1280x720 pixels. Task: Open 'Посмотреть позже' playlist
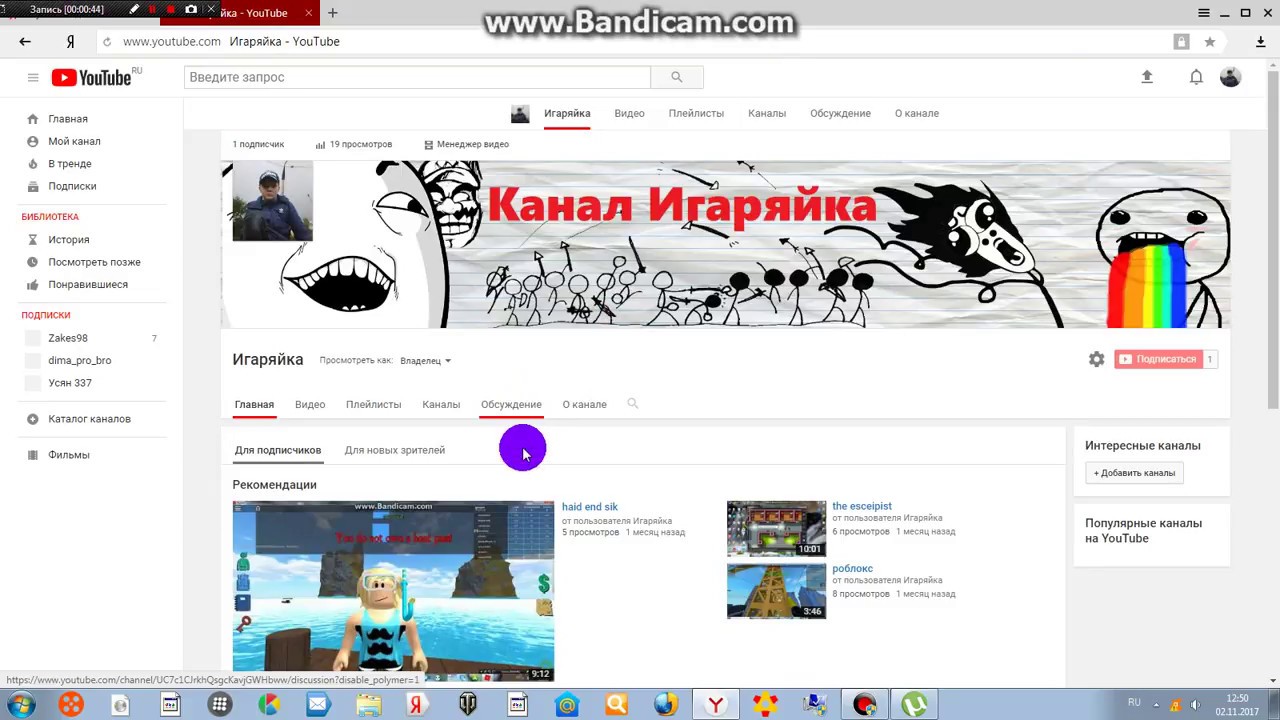point(95,262)
